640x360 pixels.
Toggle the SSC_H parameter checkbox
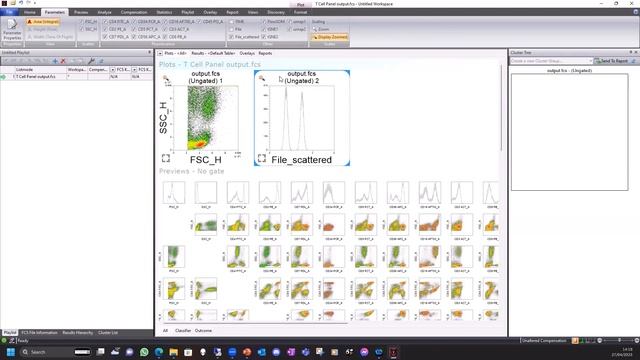click(x=82, y=29)
